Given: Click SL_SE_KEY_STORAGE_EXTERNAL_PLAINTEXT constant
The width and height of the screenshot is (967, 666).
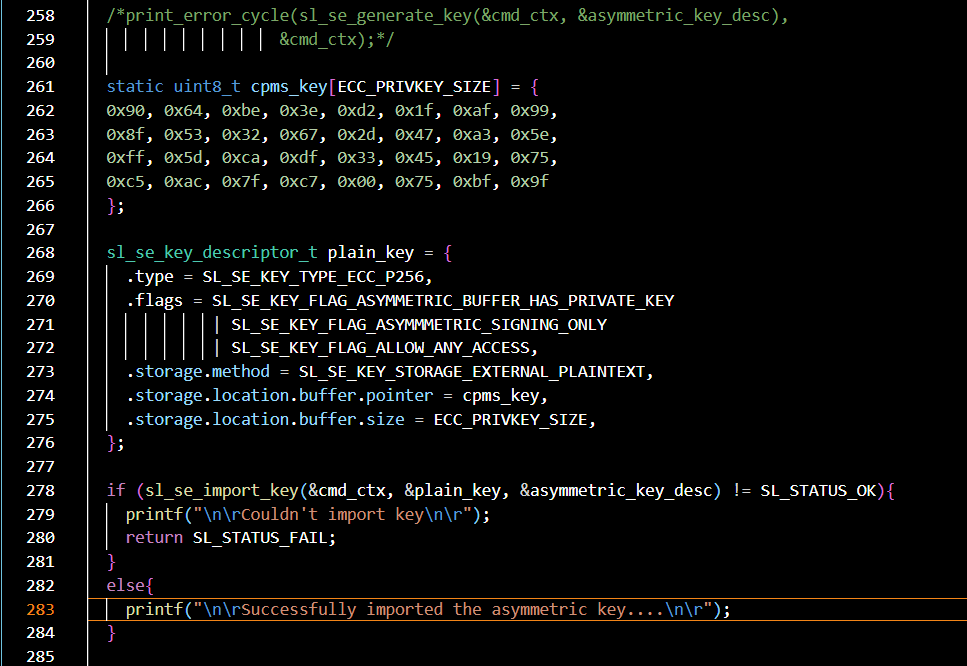Looking at the screenshot, I should (x=472, y=372).
